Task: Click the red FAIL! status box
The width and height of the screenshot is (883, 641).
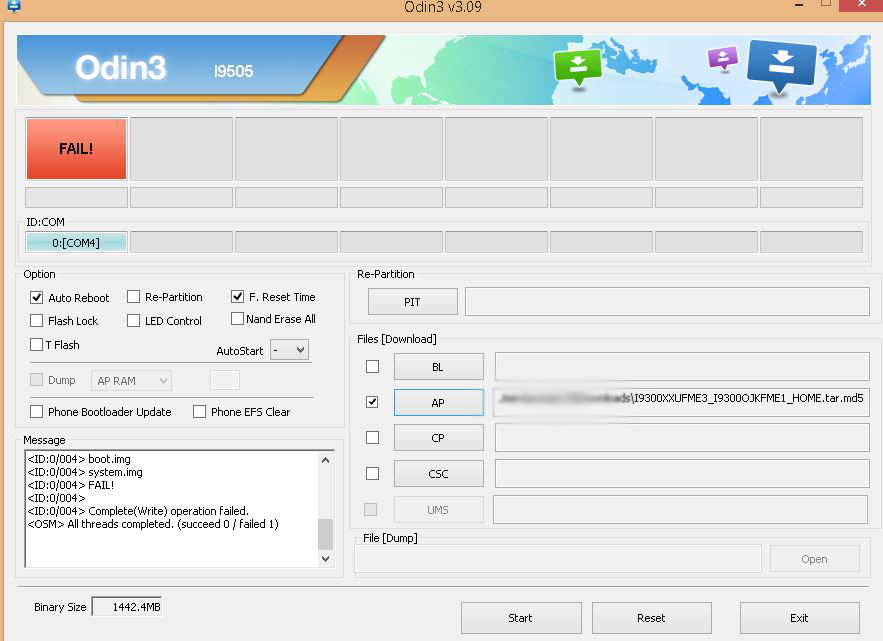Action: pos(76,149)
